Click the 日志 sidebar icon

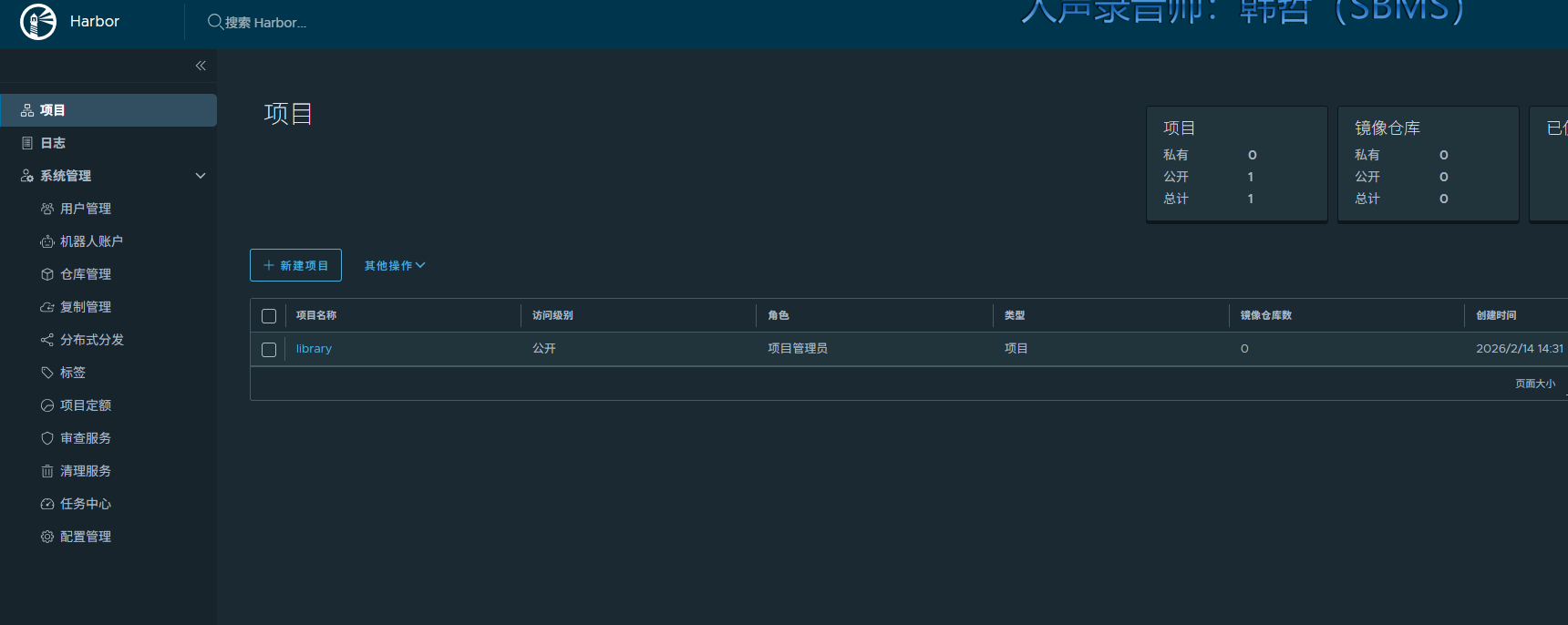click(x=27, y=143)
